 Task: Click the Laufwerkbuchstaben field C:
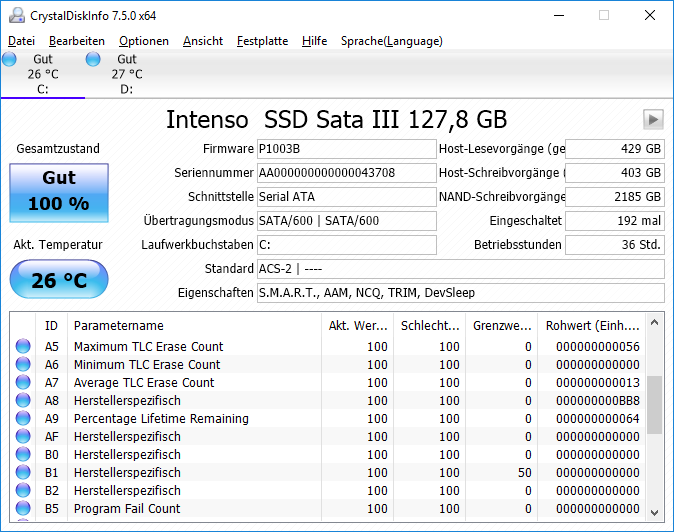coord(346,245)
